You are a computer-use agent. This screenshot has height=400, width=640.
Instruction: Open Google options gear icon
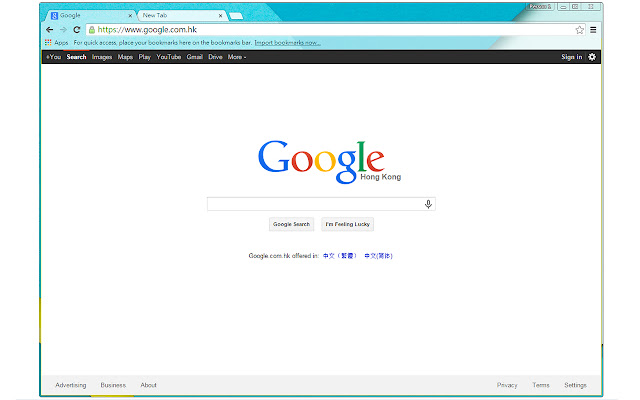[x=592, y=57]
